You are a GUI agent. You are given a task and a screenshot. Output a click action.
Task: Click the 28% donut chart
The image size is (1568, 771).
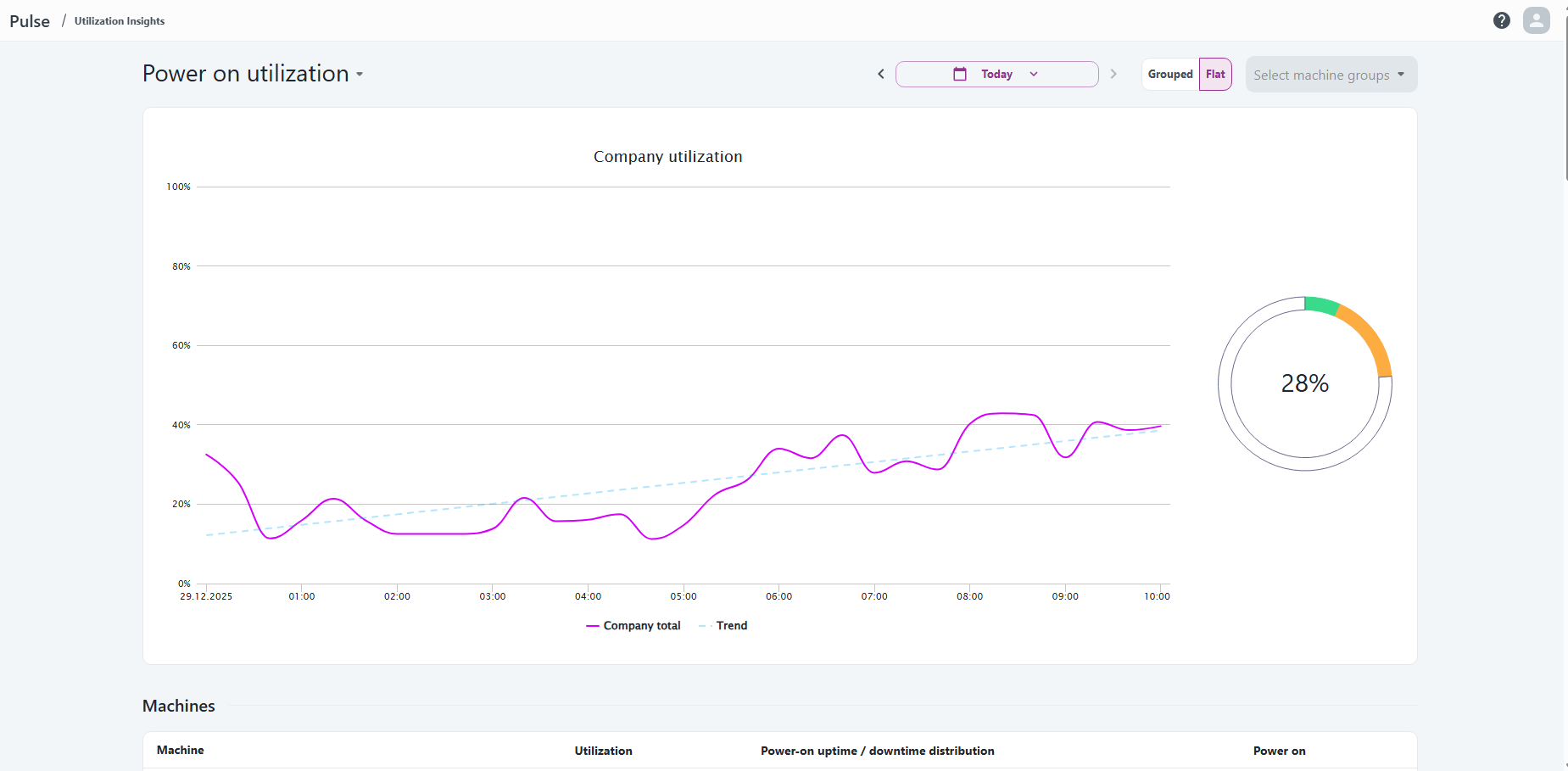click(1305, 383)
